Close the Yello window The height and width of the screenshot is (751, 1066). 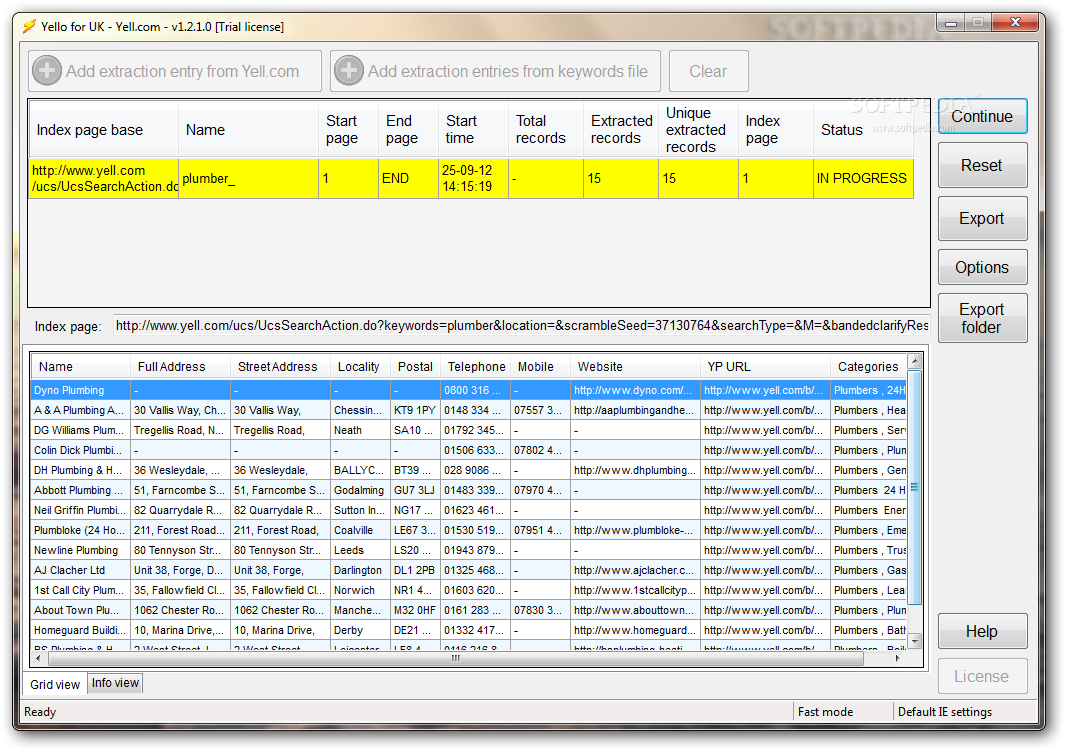1015,22
